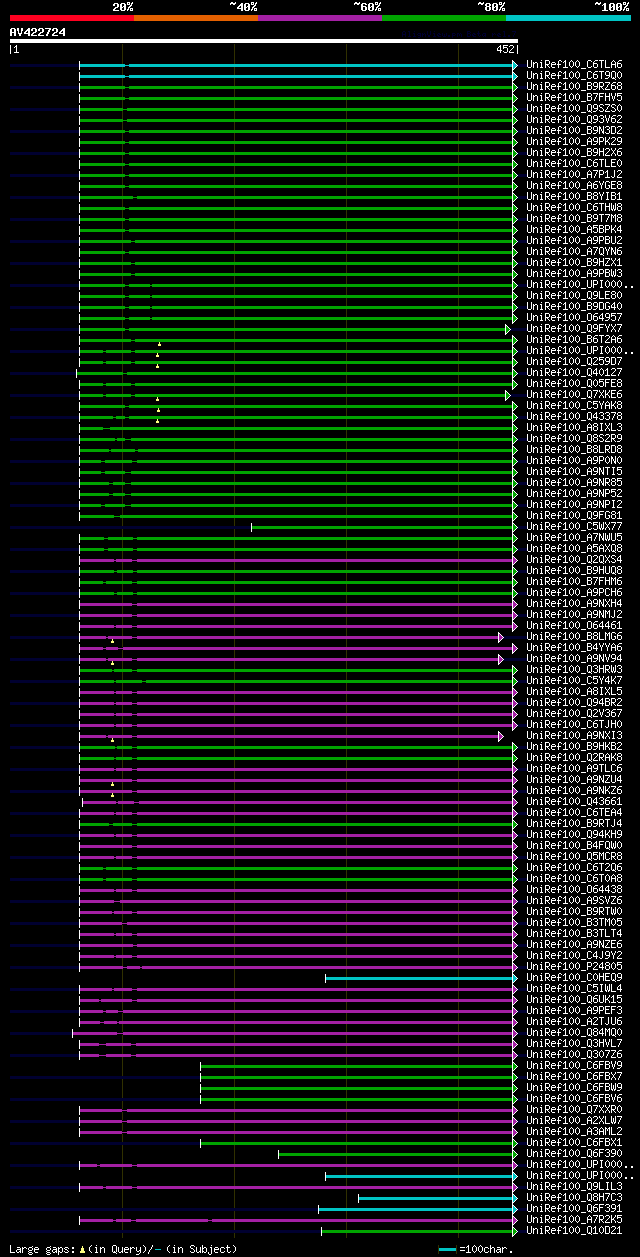The width and height of the screenshot is (640, 1257).
Task: Select the UniRef100_C6T2Q6 label
Action: pyautogui.click(x=574, y=867)
